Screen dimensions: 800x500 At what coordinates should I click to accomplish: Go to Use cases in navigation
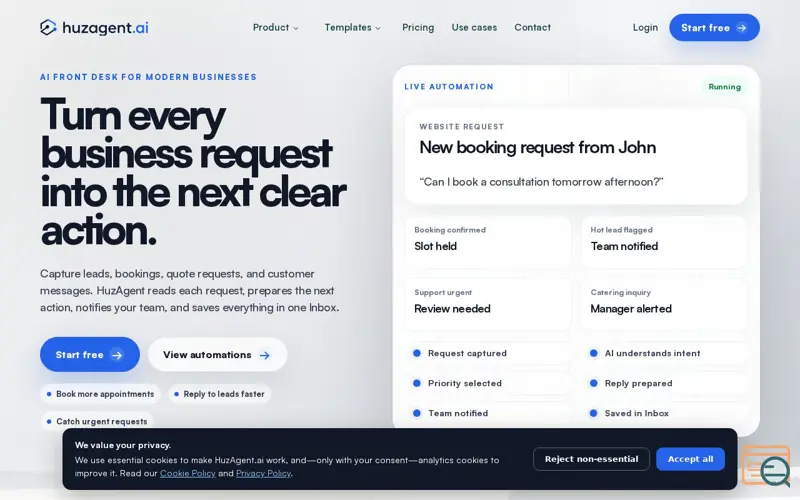tap(474, 28)
